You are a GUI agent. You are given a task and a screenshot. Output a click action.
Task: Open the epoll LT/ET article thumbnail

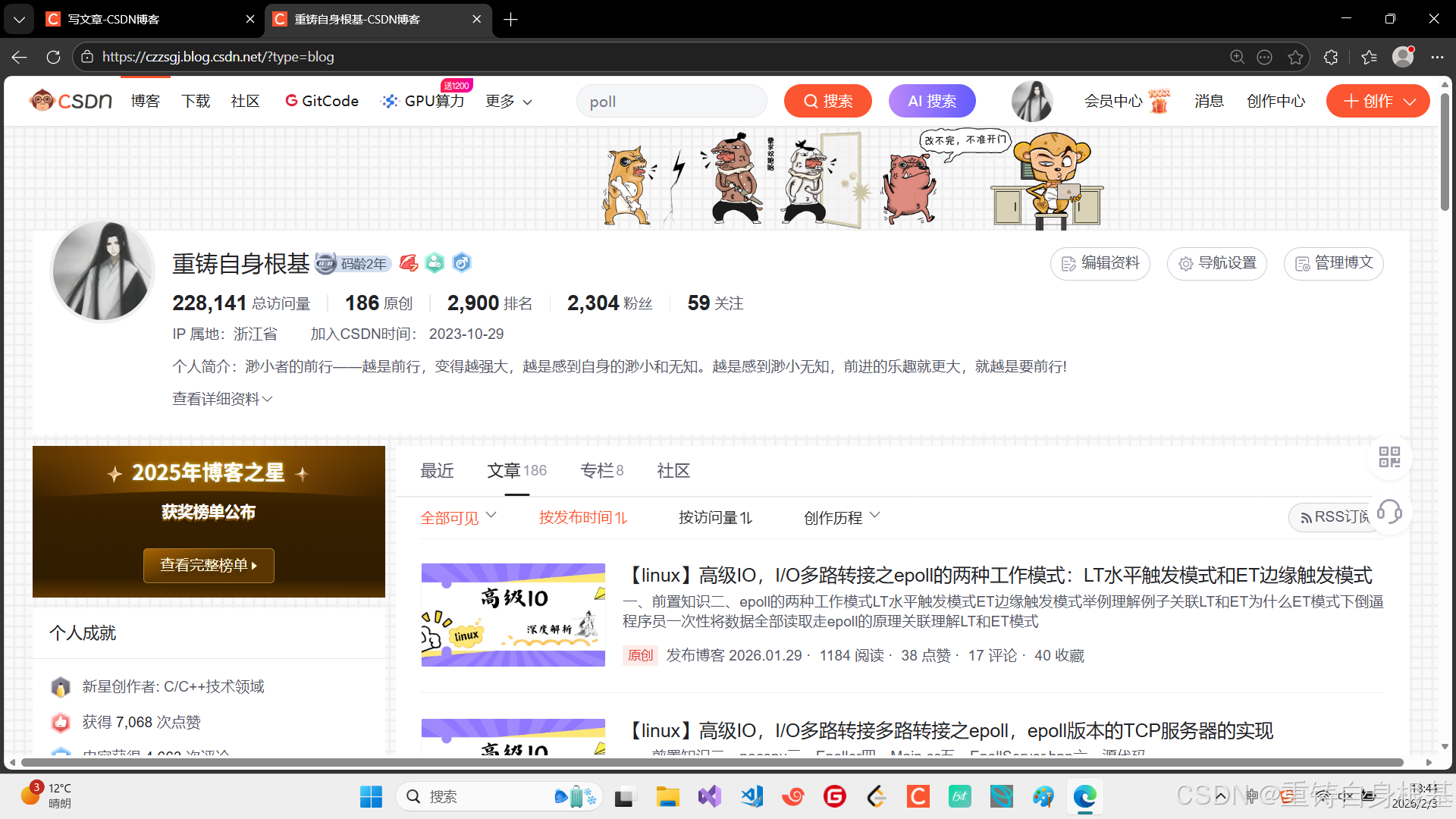[513, 615]
